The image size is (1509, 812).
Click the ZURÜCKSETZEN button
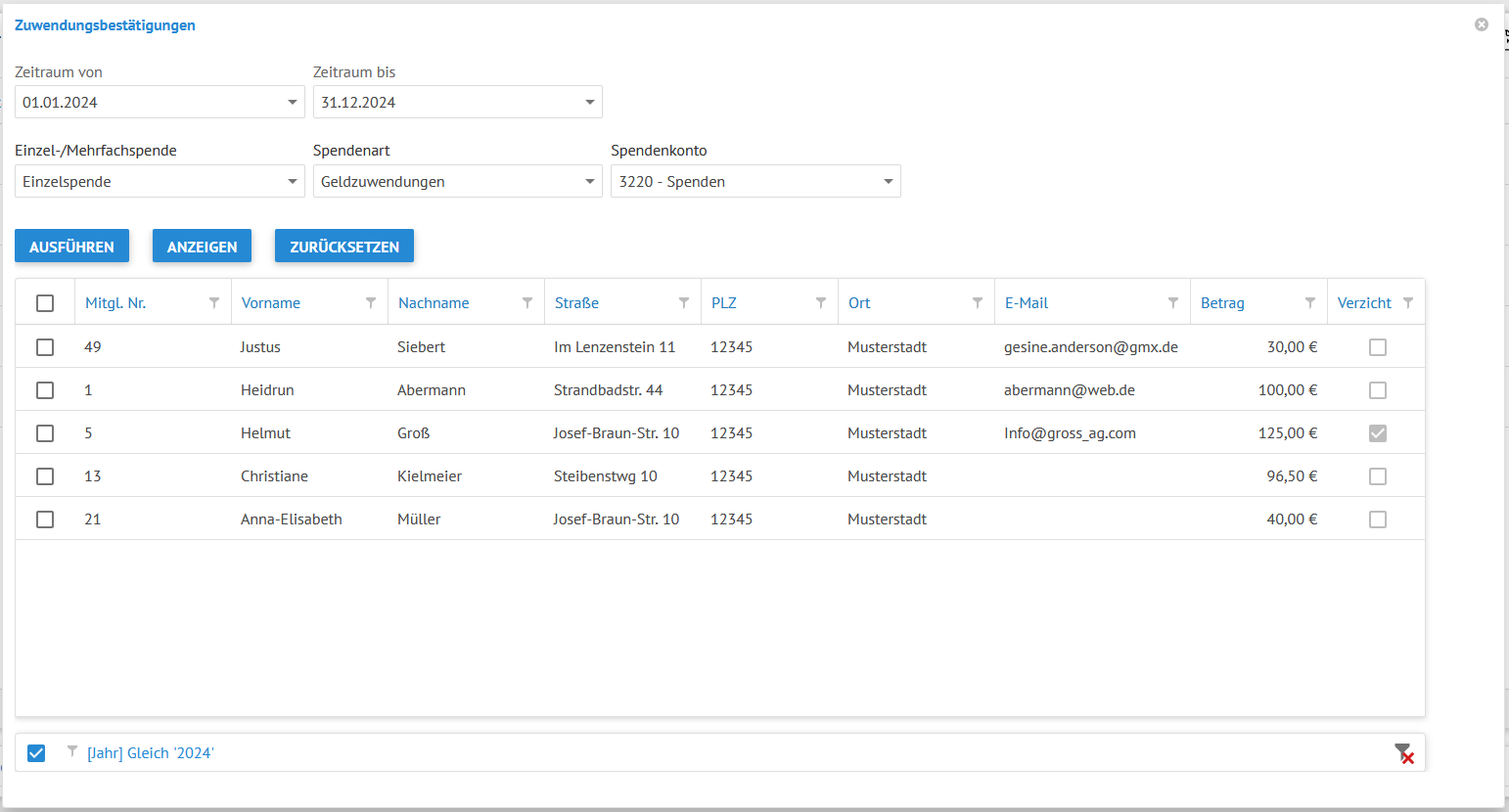tap(344, 247)
